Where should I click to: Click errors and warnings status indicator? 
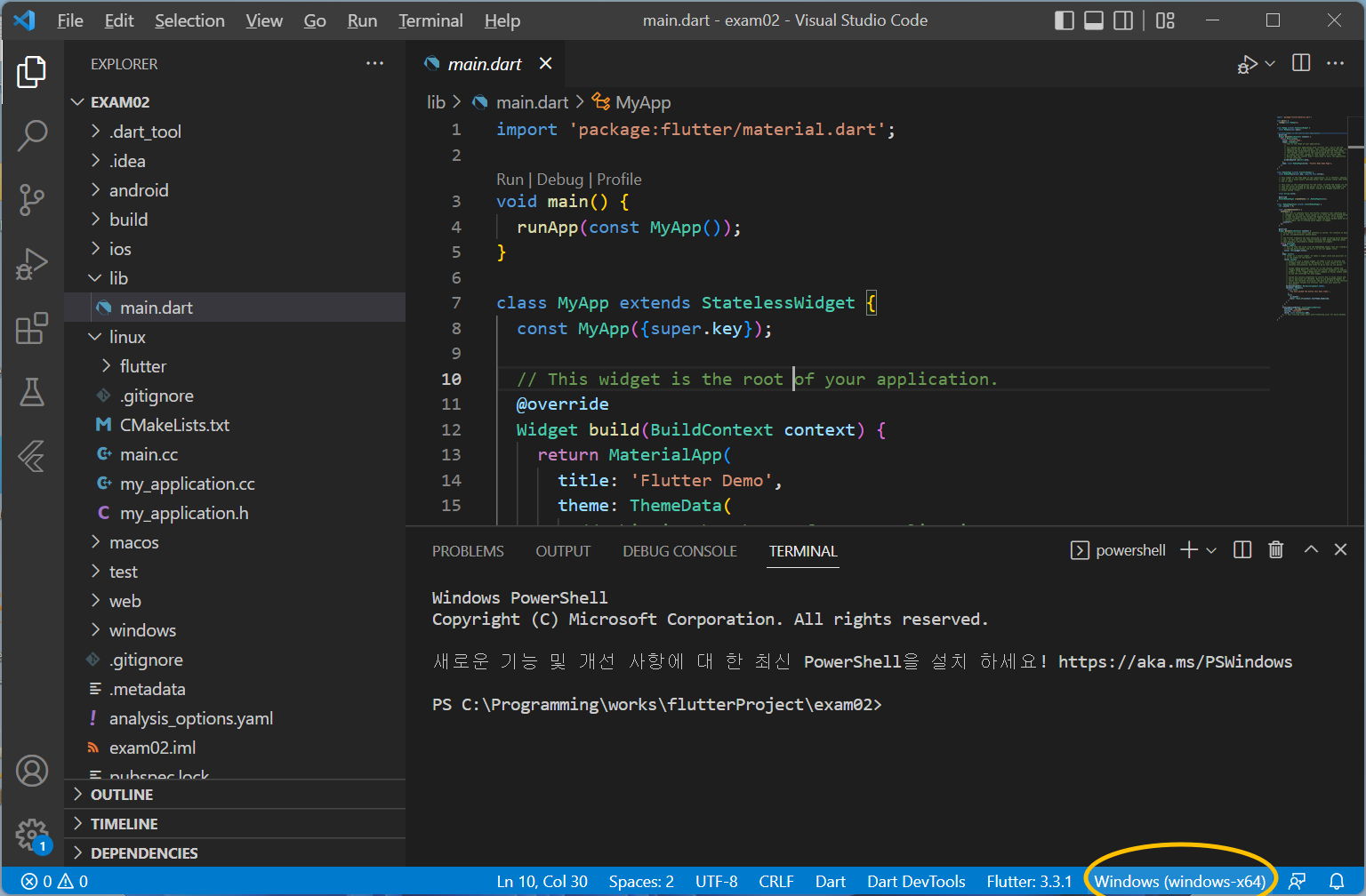54,882
